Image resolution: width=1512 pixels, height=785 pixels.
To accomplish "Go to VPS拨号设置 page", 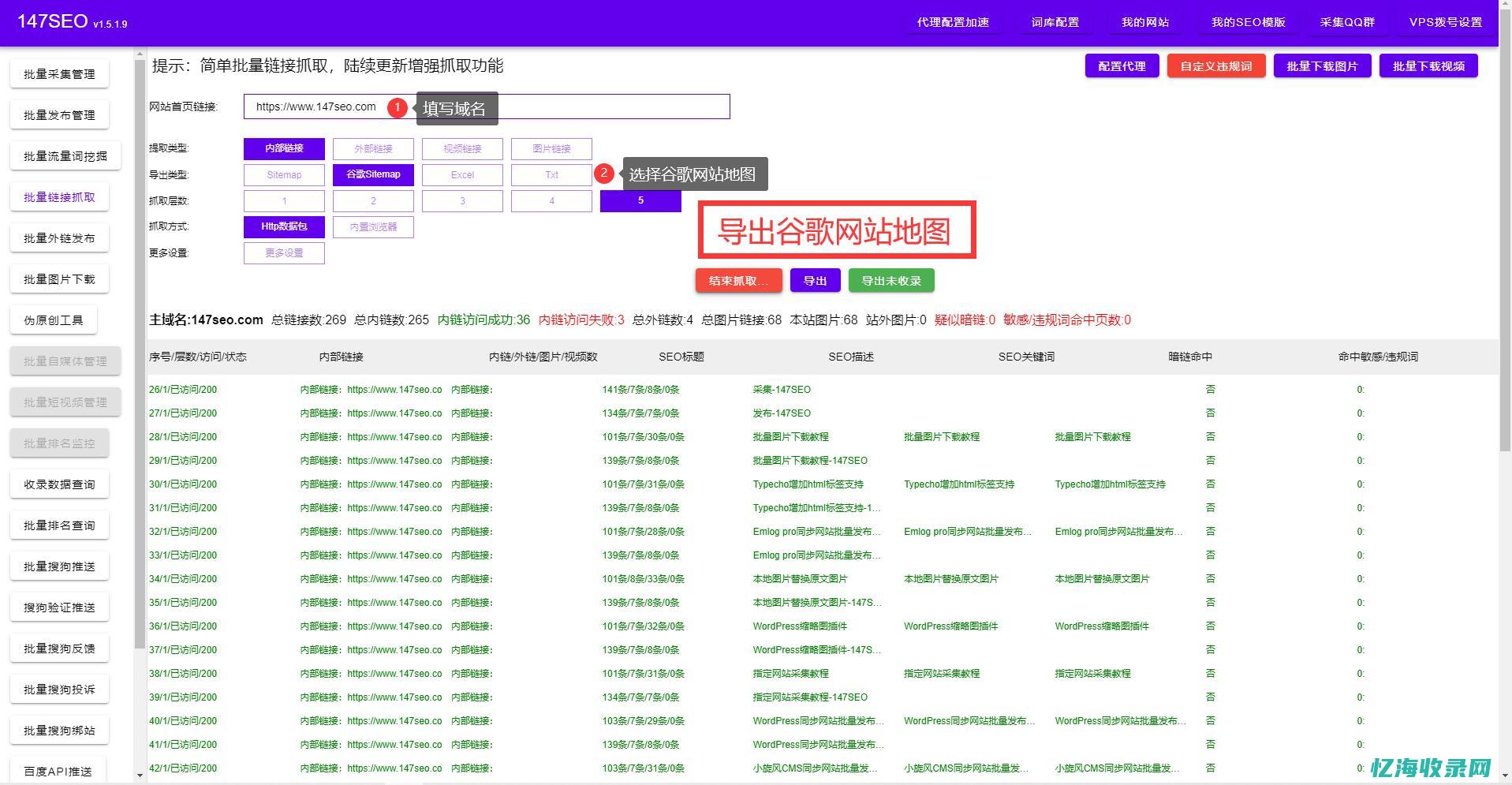I will click(1445, 22).
